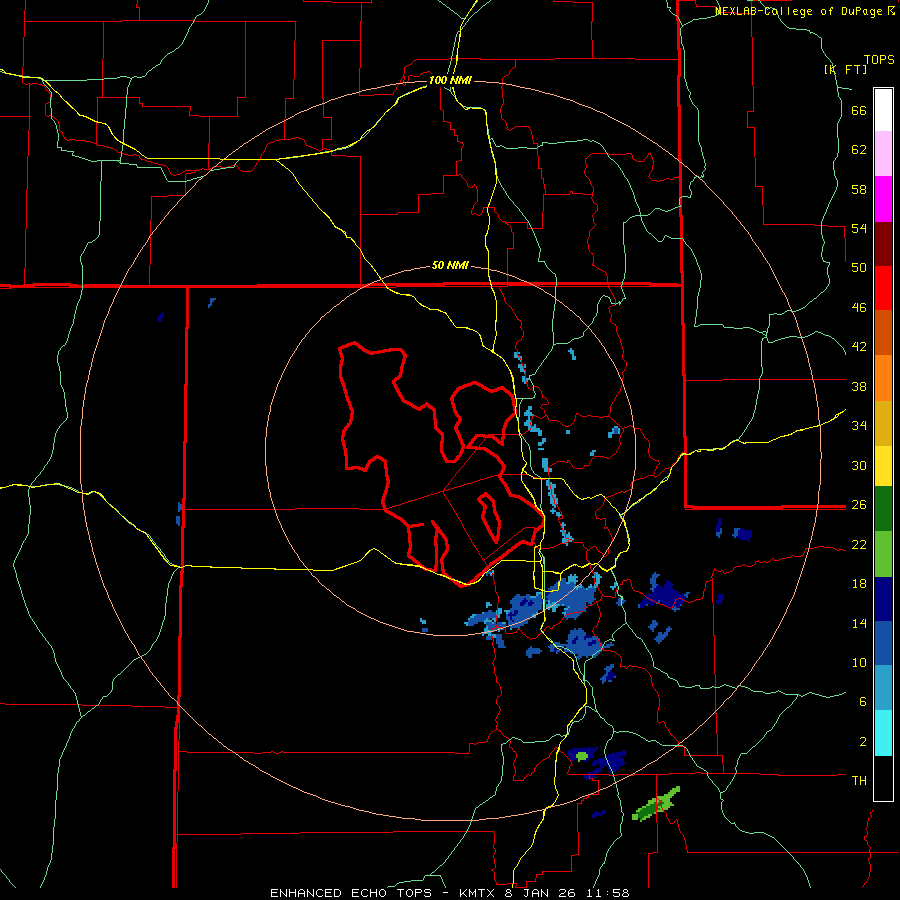The image size is (900, 900).
Task: Click the dark red legend swatch
Action: pyautogui.click(x=883, y=244)
